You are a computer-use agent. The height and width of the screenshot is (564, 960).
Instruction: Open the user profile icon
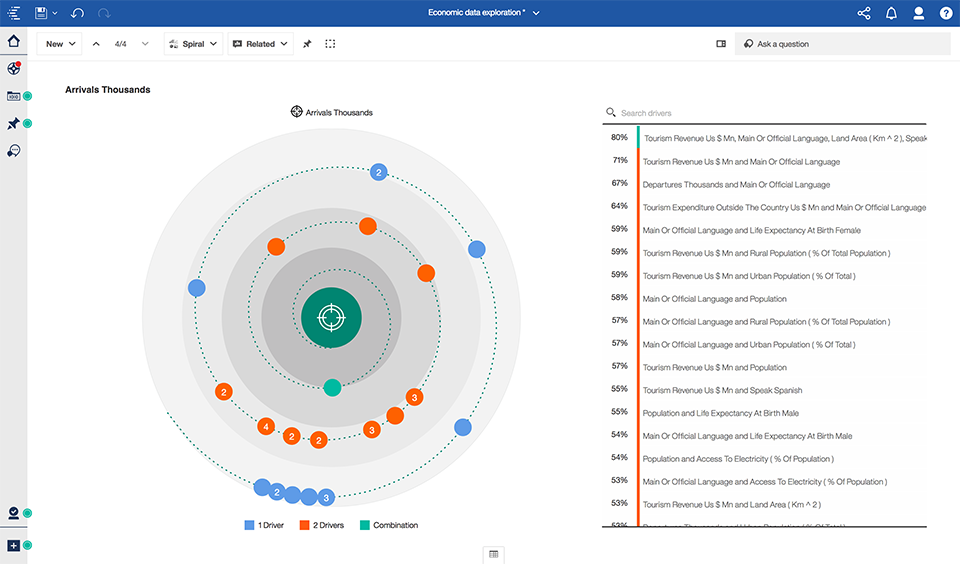[918, 13]
